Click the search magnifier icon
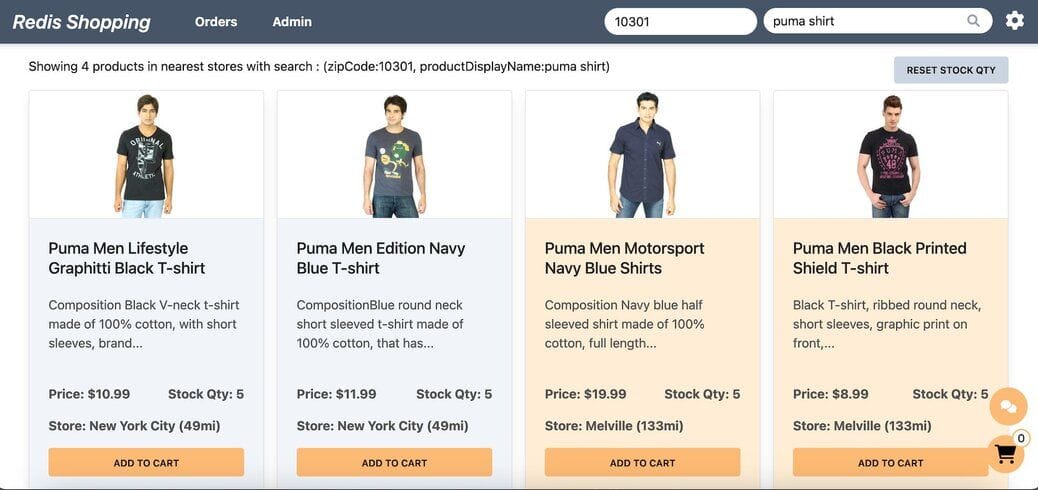 (x=973, y=21)
